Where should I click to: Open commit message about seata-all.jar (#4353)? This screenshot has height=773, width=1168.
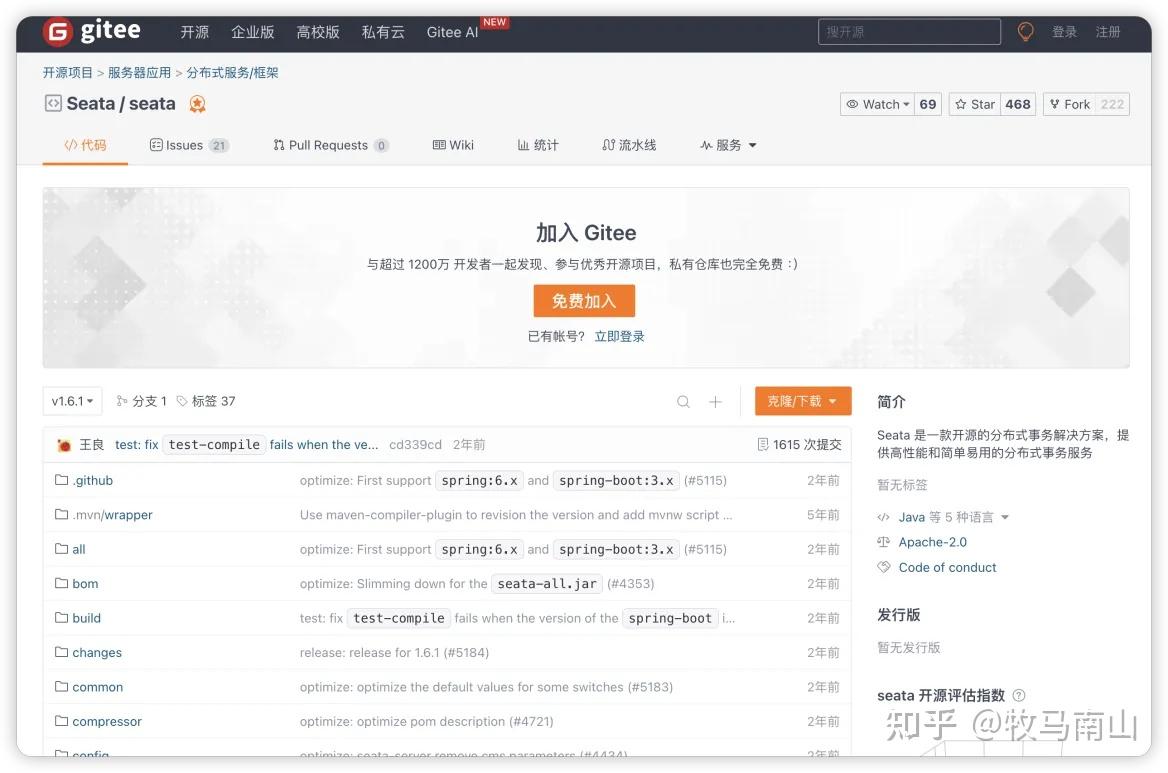click(x=477, y=584)
